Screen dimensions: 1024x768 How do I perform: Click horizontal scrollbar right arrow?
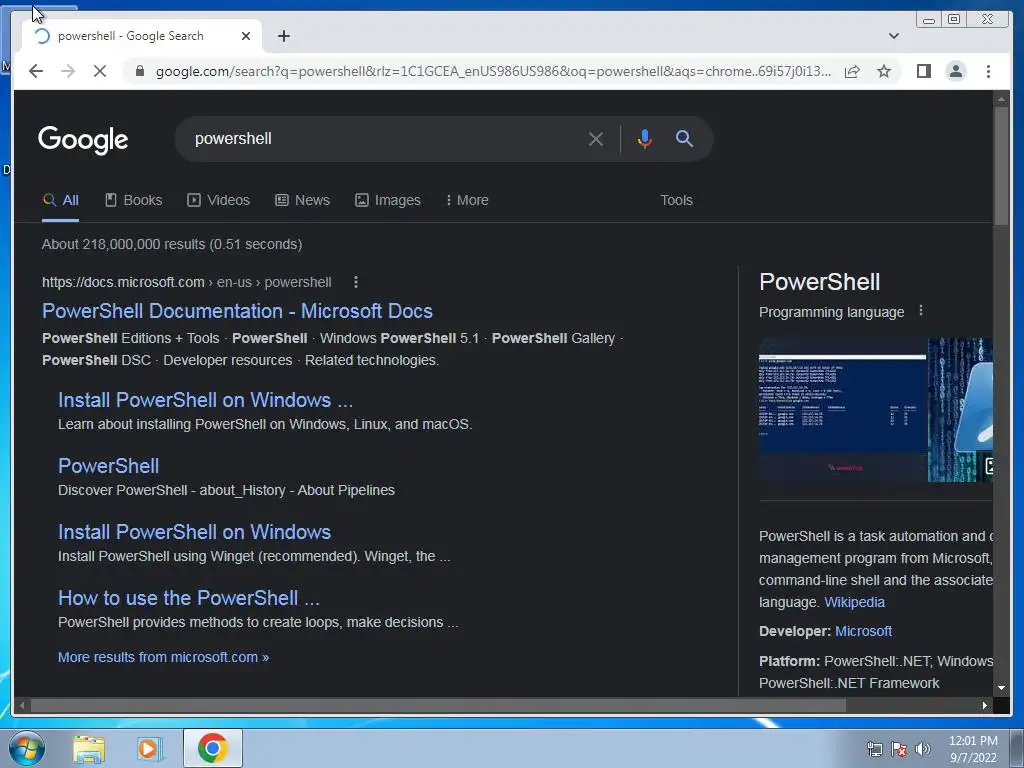pos(985,705)
